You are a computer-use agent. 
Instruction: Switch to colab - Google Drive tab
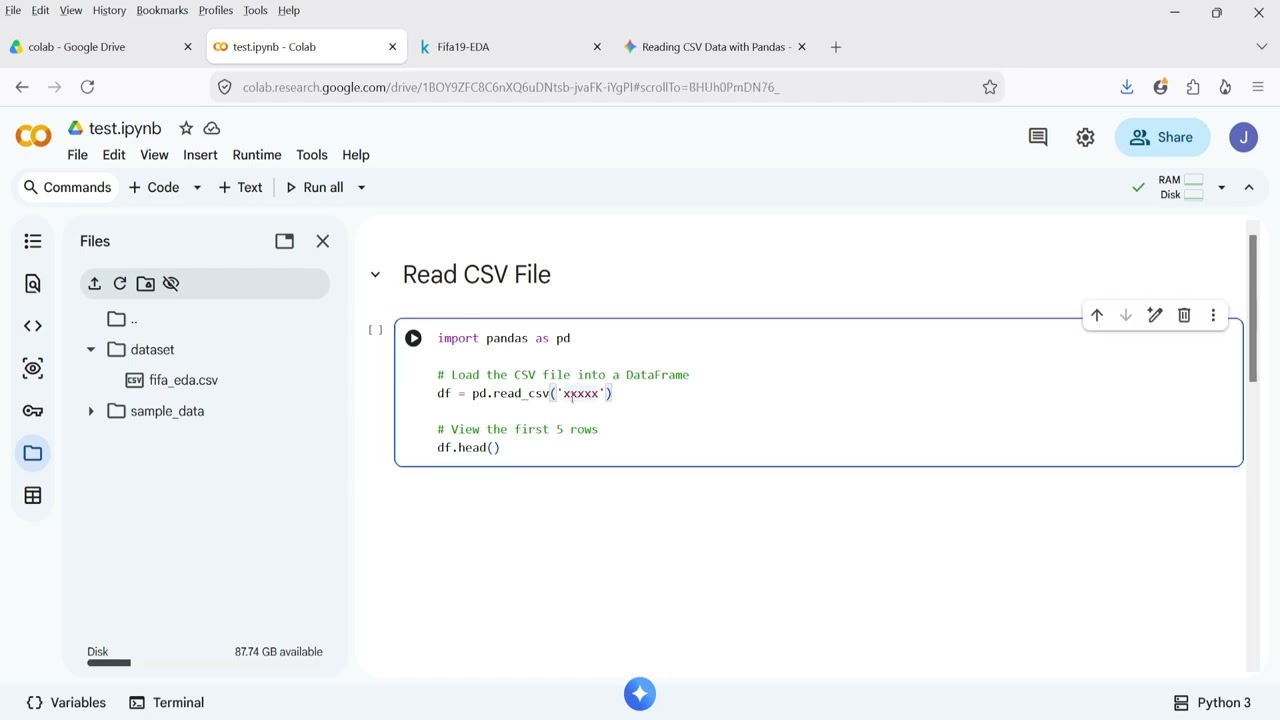pyautogui.click(x=100, y=47)
